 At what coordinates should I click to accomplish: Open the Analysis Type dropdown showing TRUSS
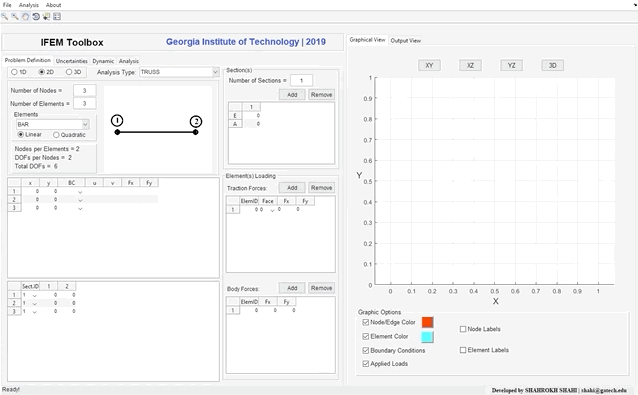pos(179,72)
